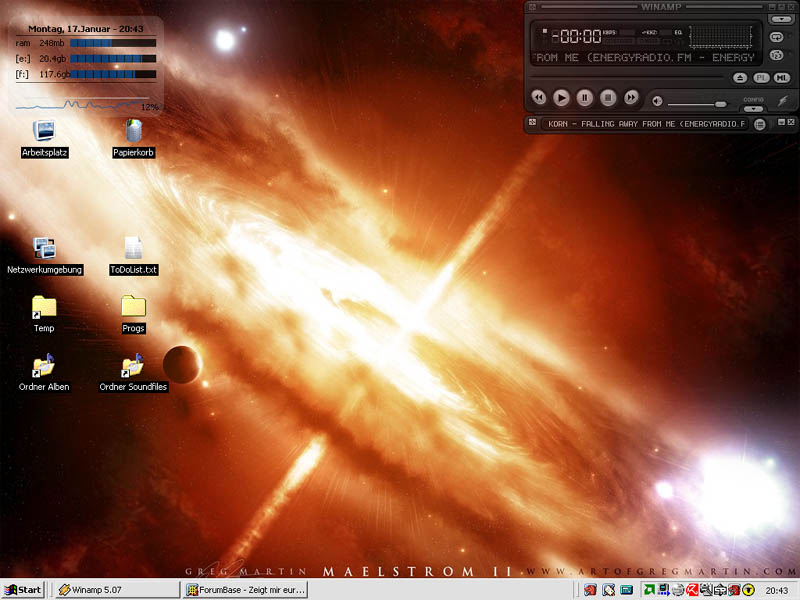Toggle the EQ indicator in Winamp display
The height and width of the screenshot is (600, 800).
678,32
